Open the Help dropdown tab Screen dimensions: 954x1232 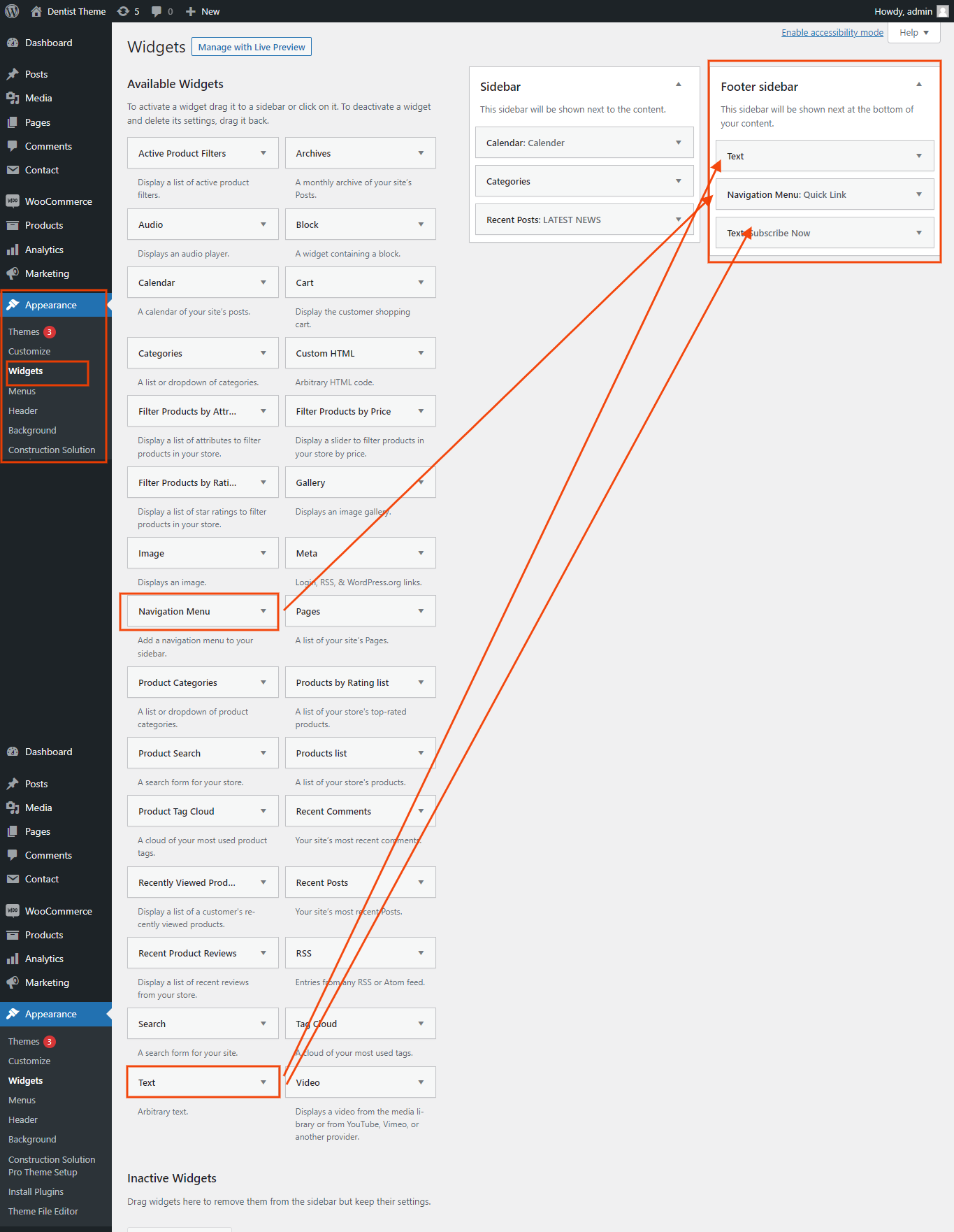(913, 33)
